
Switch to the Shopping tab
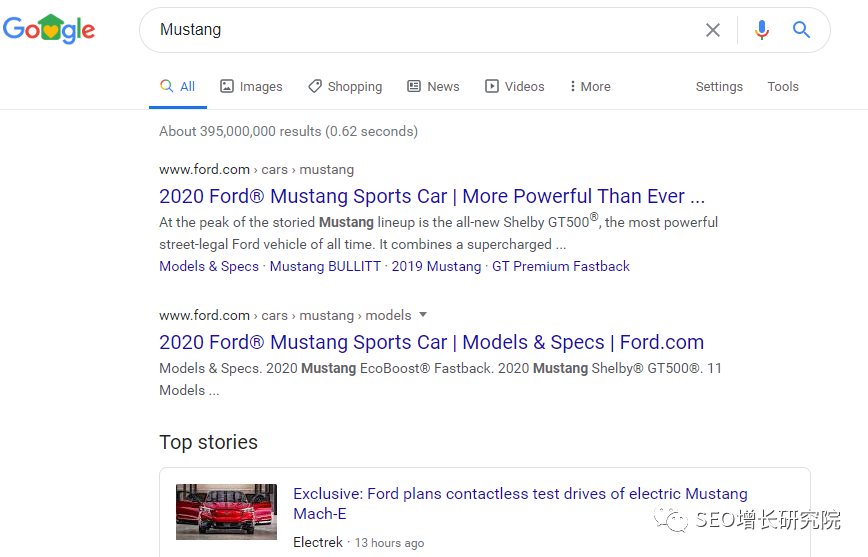(x=344, y=87)
